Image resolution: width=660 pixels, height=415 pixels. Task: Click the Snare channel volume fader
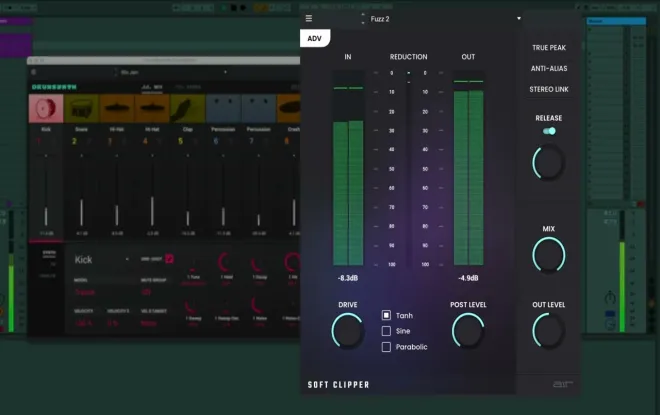(x=81, y=191)
